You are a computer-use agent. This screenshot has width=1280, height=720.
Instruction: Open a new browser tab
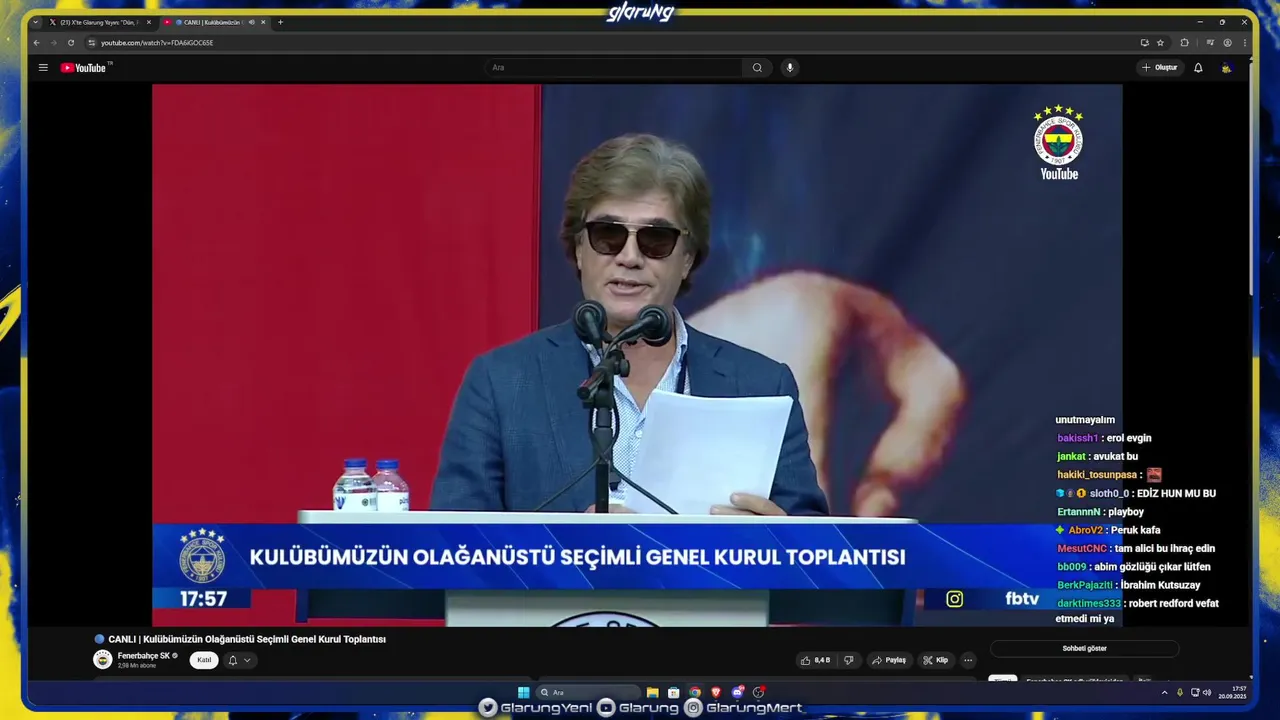(281, 22)
